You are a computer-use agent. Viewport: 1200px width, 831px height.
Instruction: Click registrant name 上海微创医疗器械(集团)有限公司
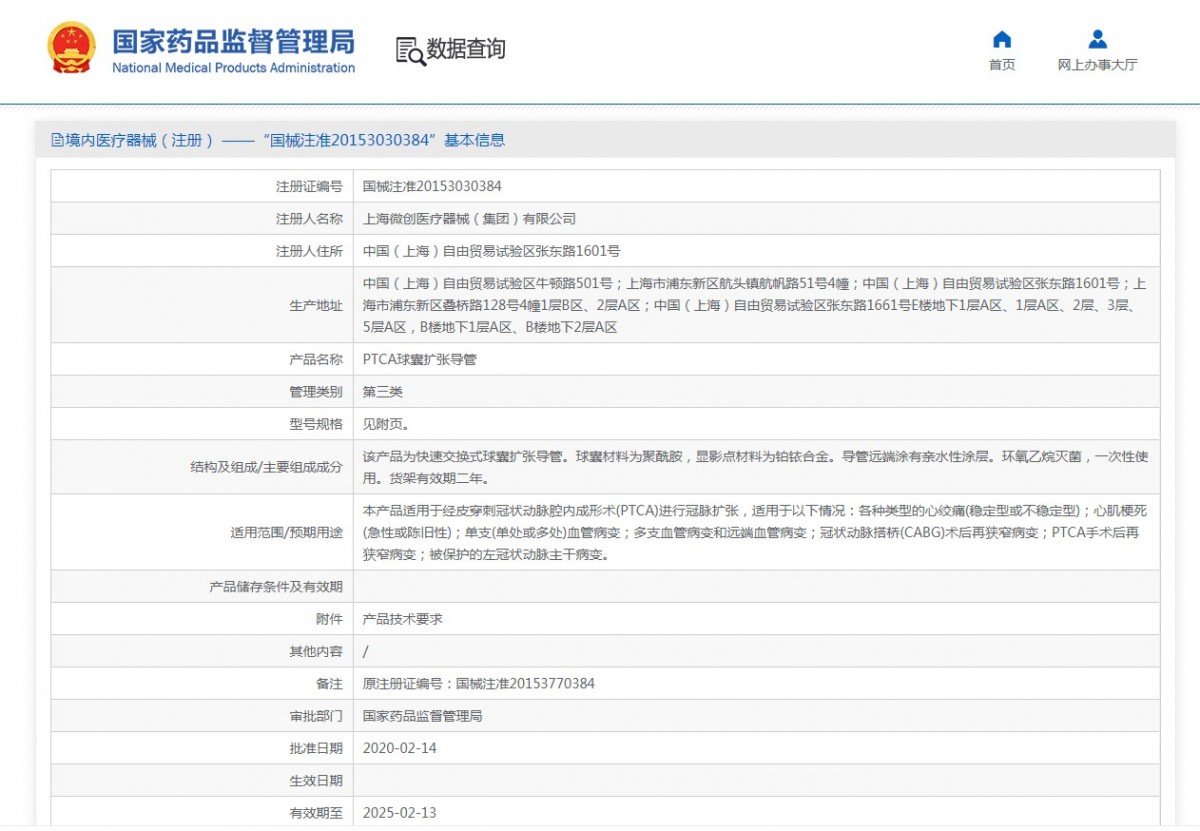point(469,219)
